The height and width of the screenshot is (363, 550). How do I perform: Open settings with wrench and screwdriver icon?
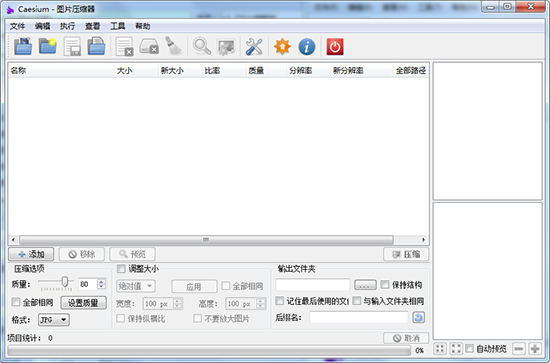pos(254,46)
